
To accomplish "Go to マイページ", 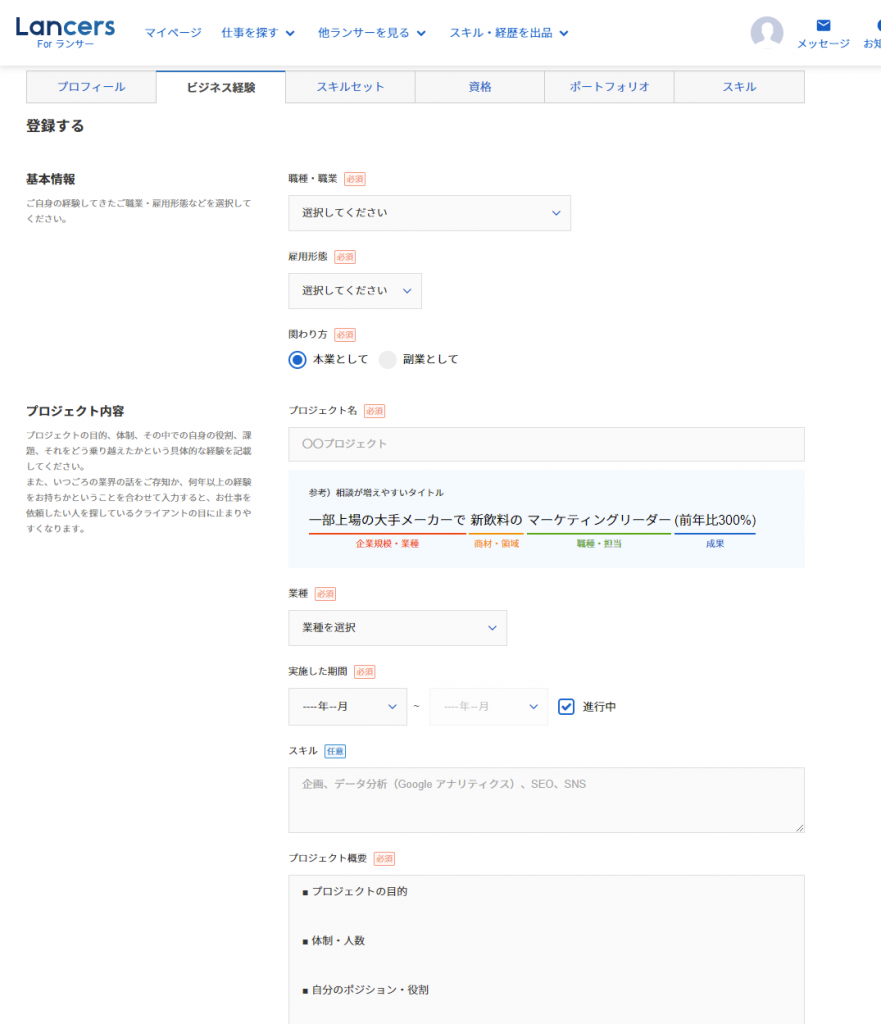I will click(172, 31).
